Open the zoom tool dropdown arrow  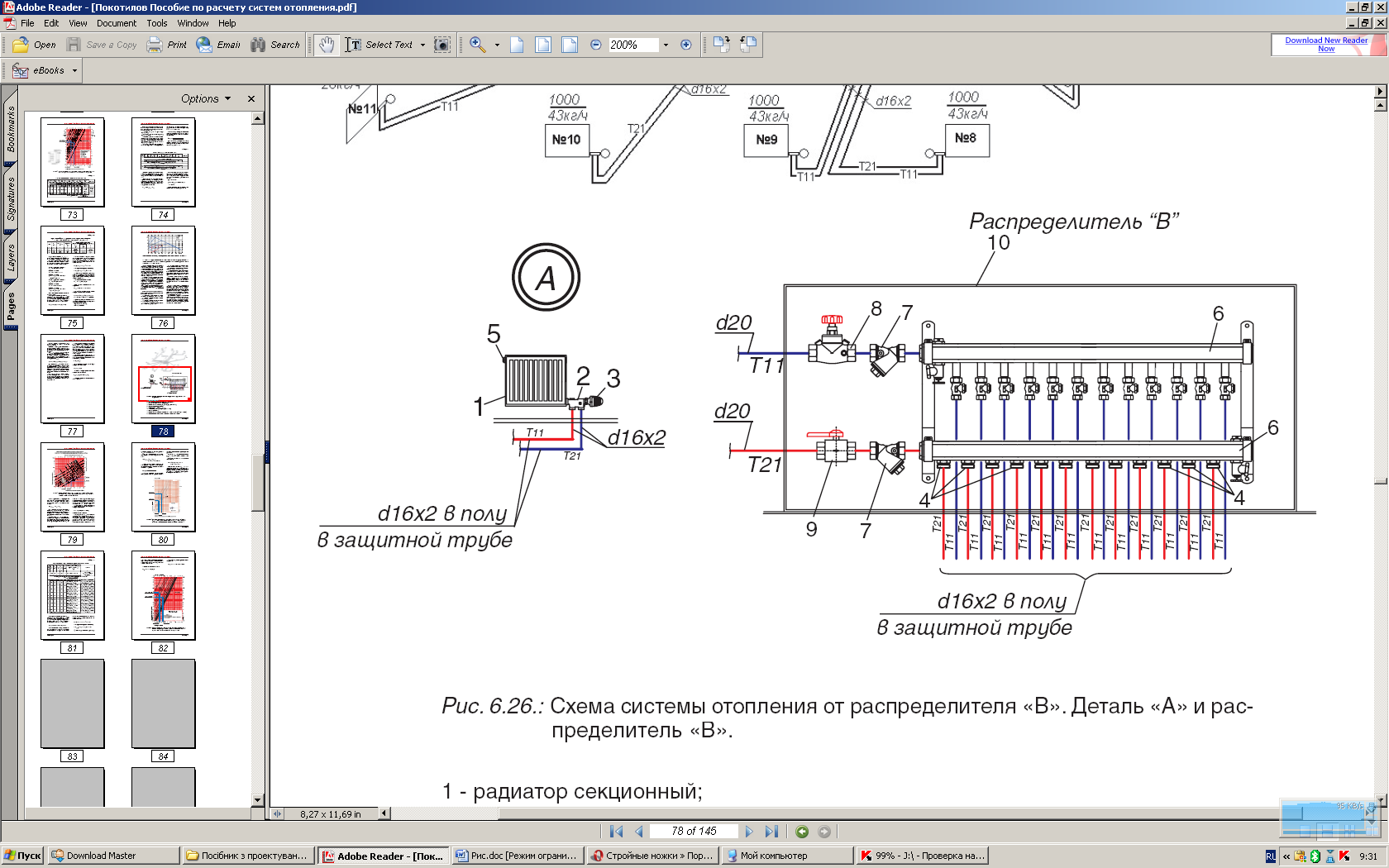(x=497, y=45)
